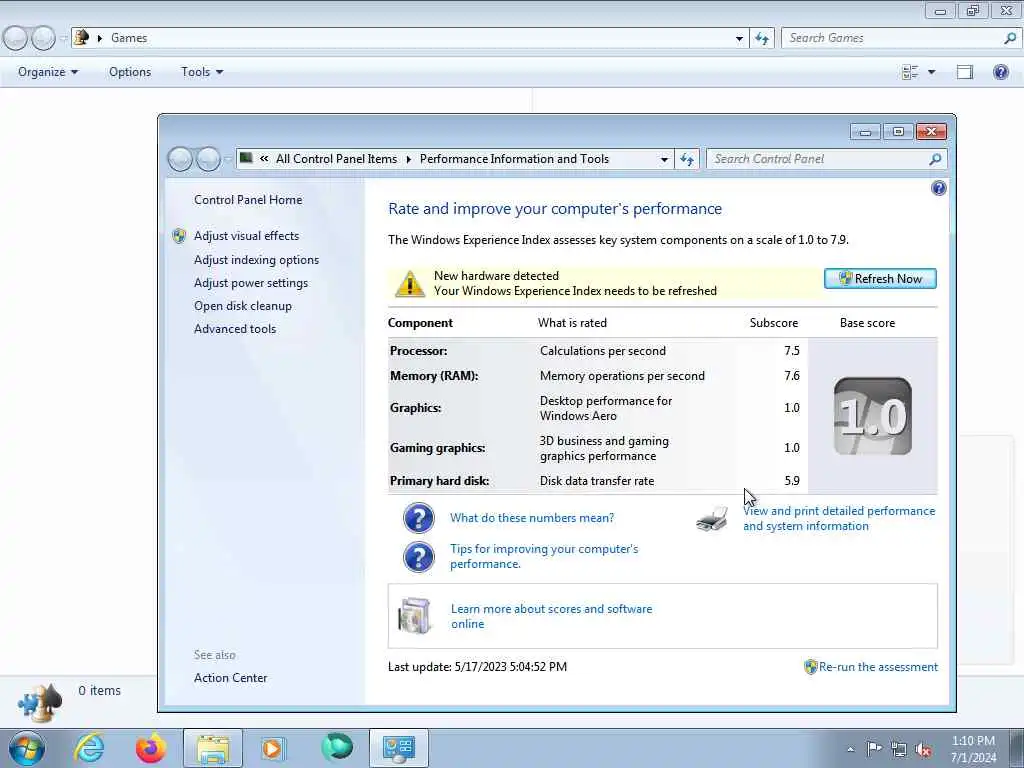Switch to Control Panel taskbar button
Image resolution: width=1024 pixels, height=768 pixels.
[x=399, y=748]
